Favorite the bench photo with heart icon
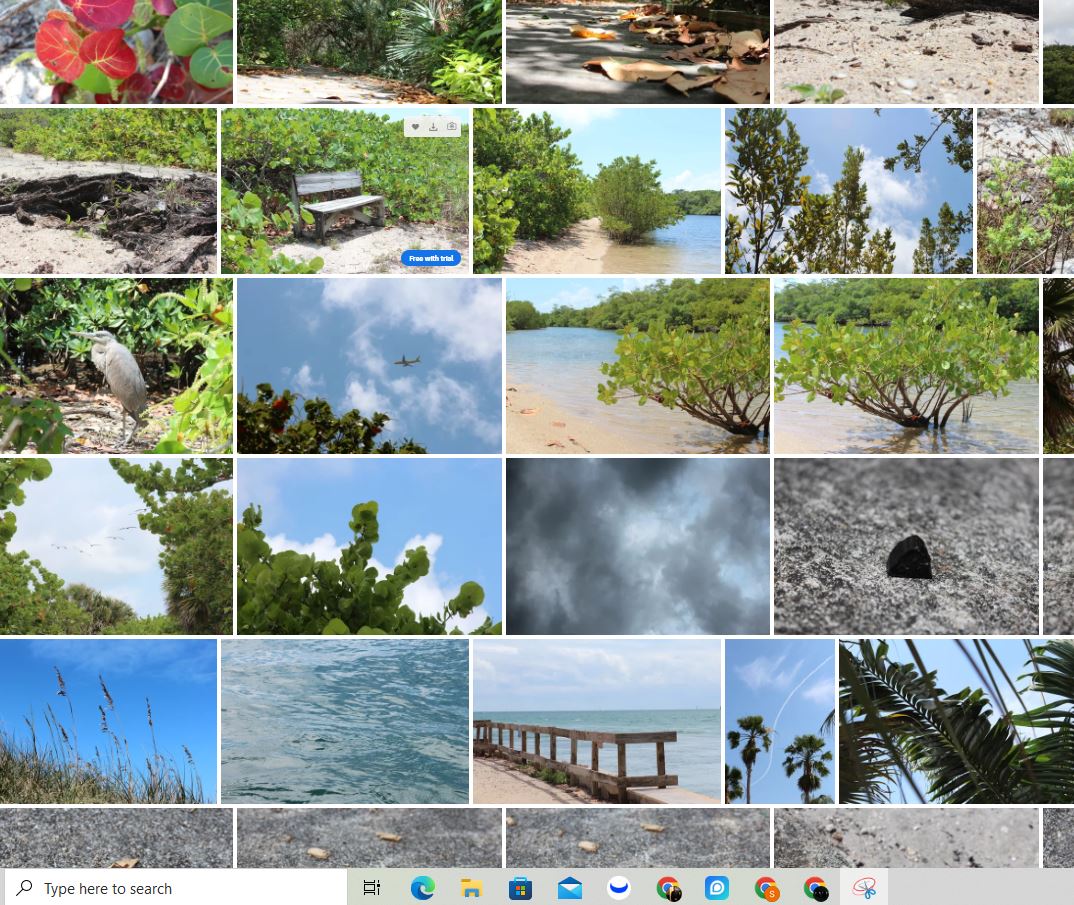This screenshot has width=1074, height=905. (416, 127)
